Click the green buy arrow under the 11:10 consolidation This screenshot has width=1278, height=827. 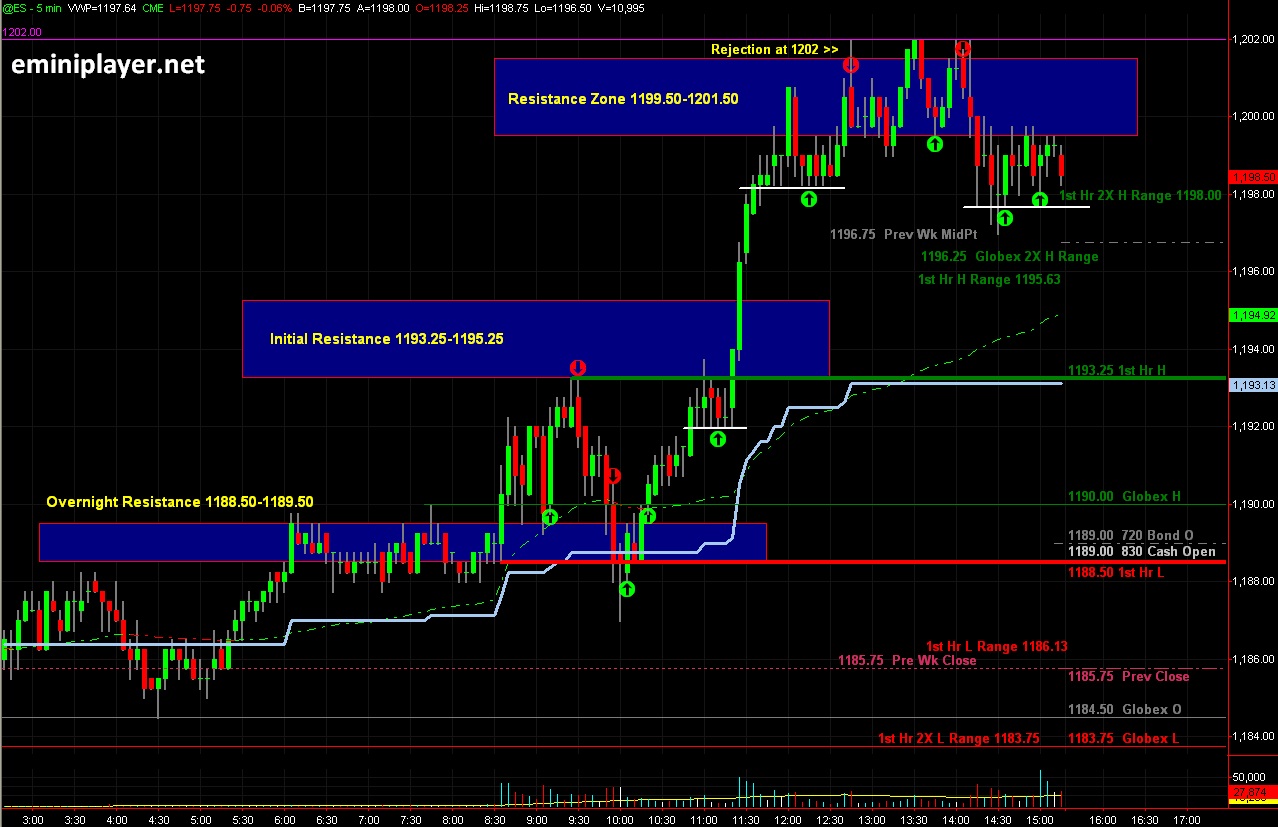(718, 438)
